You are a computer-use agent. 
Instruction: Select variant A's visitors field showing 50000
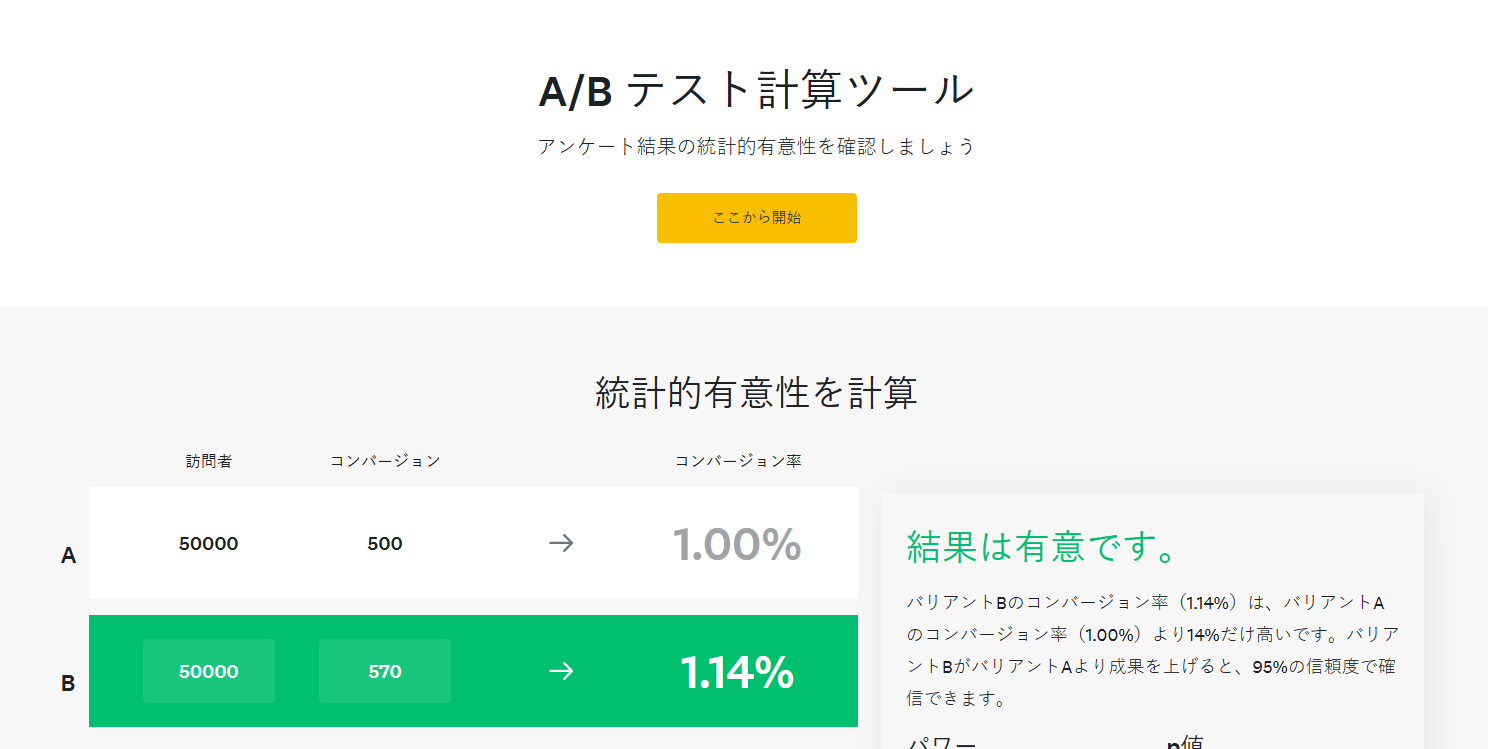click(208, 543)
